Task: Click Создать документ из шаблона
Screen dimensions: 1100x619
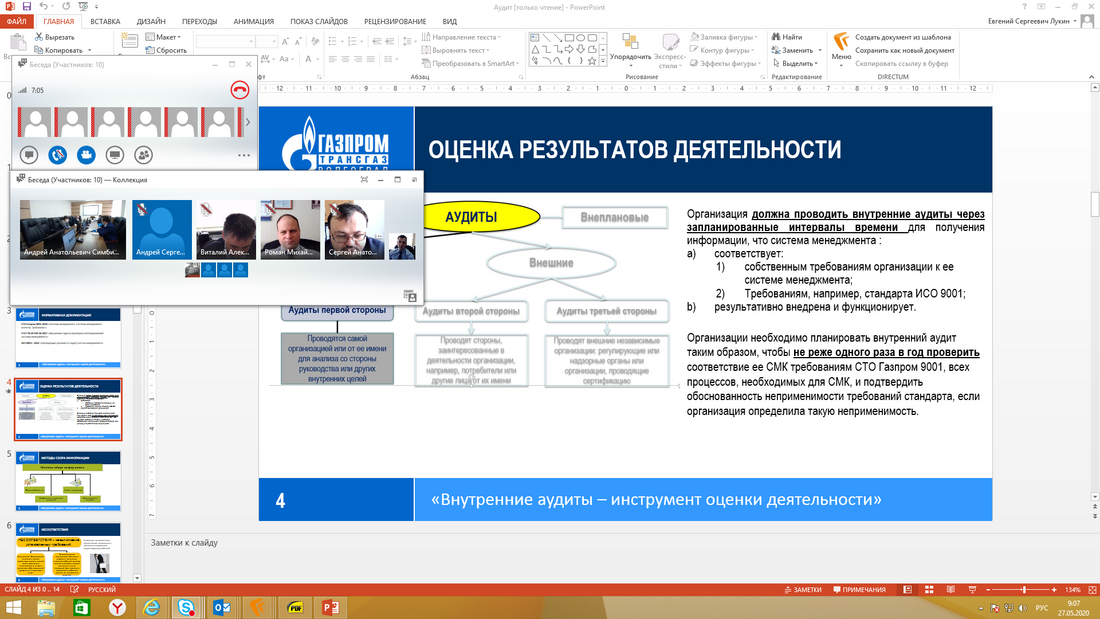Action: (x=903, y=37)
